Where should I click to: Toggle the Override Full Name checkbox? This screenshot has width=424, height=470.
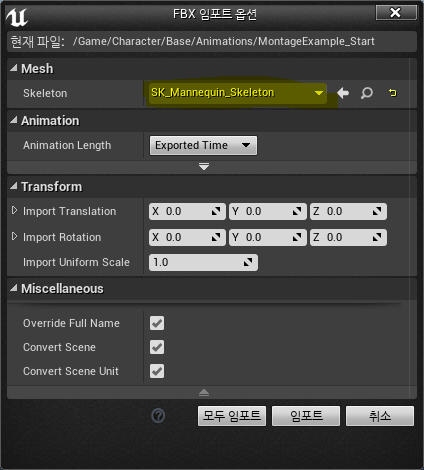[157, 323]
